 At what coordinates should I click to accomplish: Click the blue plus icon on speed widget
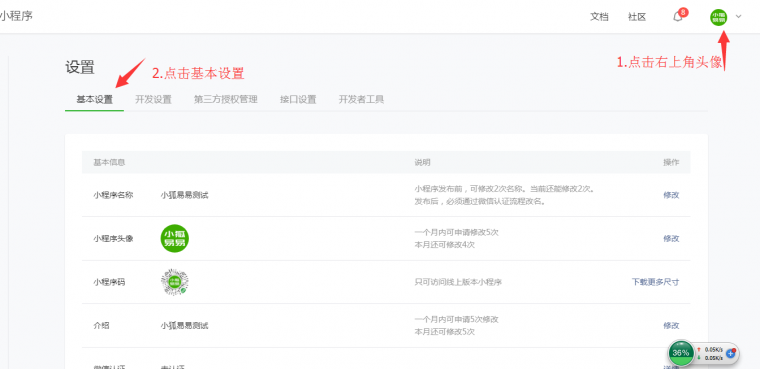click(x=731, y=353)
